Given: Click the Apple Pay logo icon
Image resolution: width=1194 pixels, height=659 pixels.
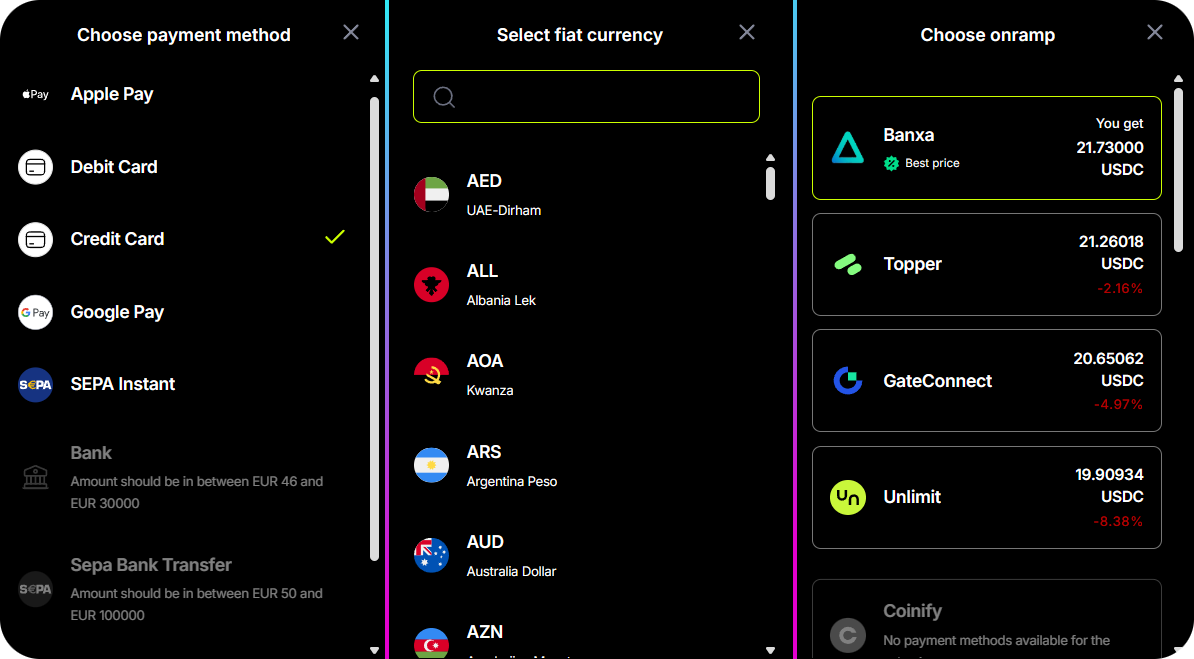Looking at the screenshot, I should coord(35,95).
